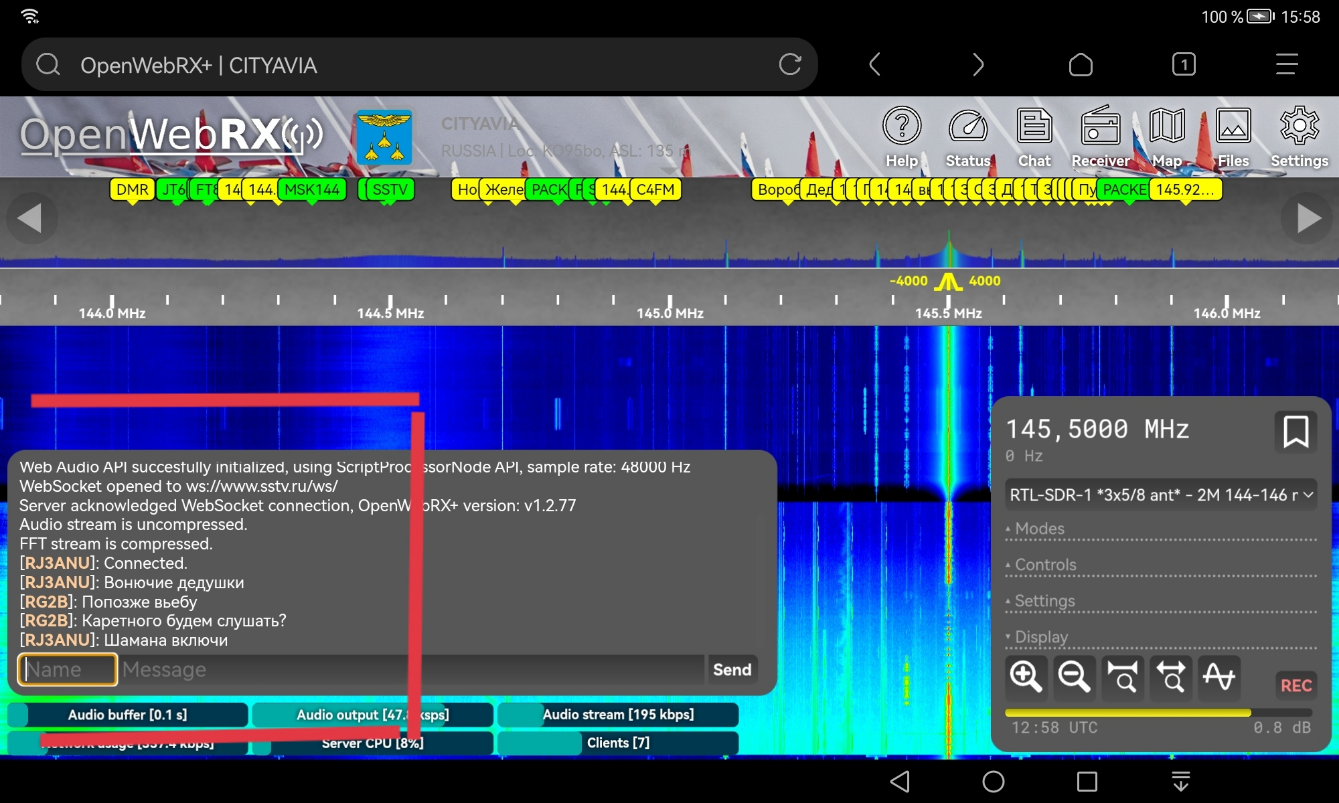The height and width of the screenshot is (803, 1339).
Task: Open the Help icon in the header
Action: point(902,138)
